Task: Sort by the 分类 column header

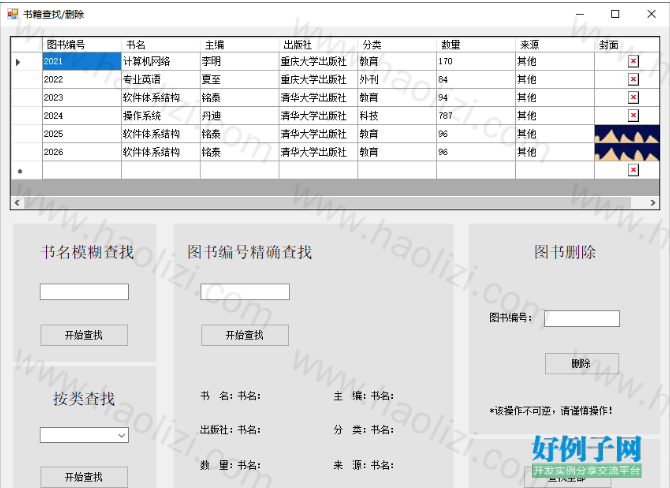Action: pyautogui.click(x=397, y=45)
